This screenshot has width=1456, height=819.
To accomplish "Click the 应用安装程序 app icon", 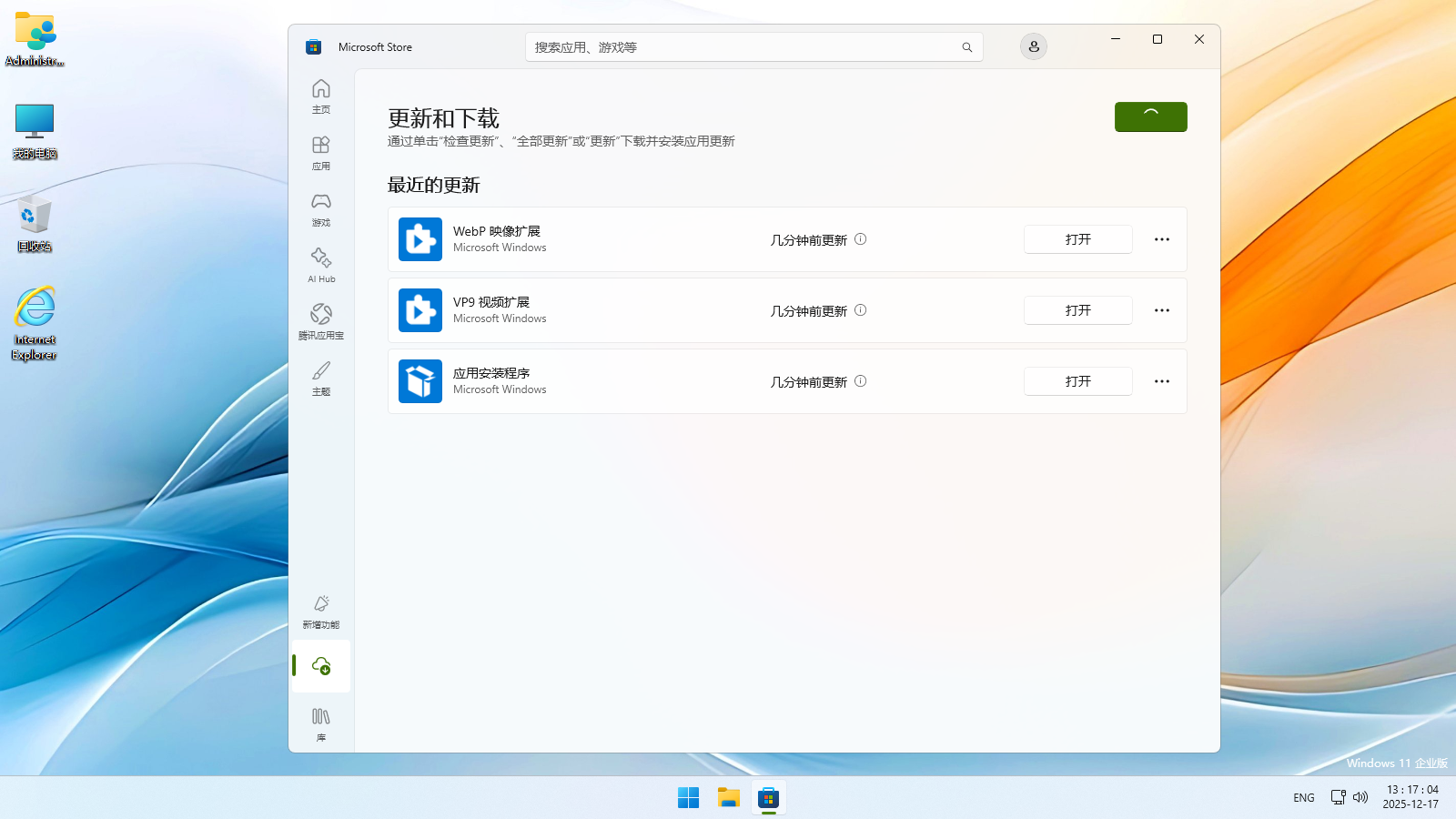I will click(x=420, y=381).
